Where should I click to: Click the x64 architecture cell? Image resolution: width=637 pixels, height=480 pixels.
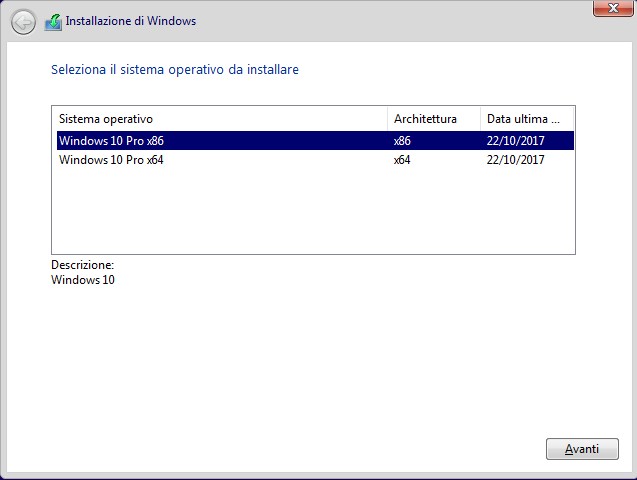(402, 160)
